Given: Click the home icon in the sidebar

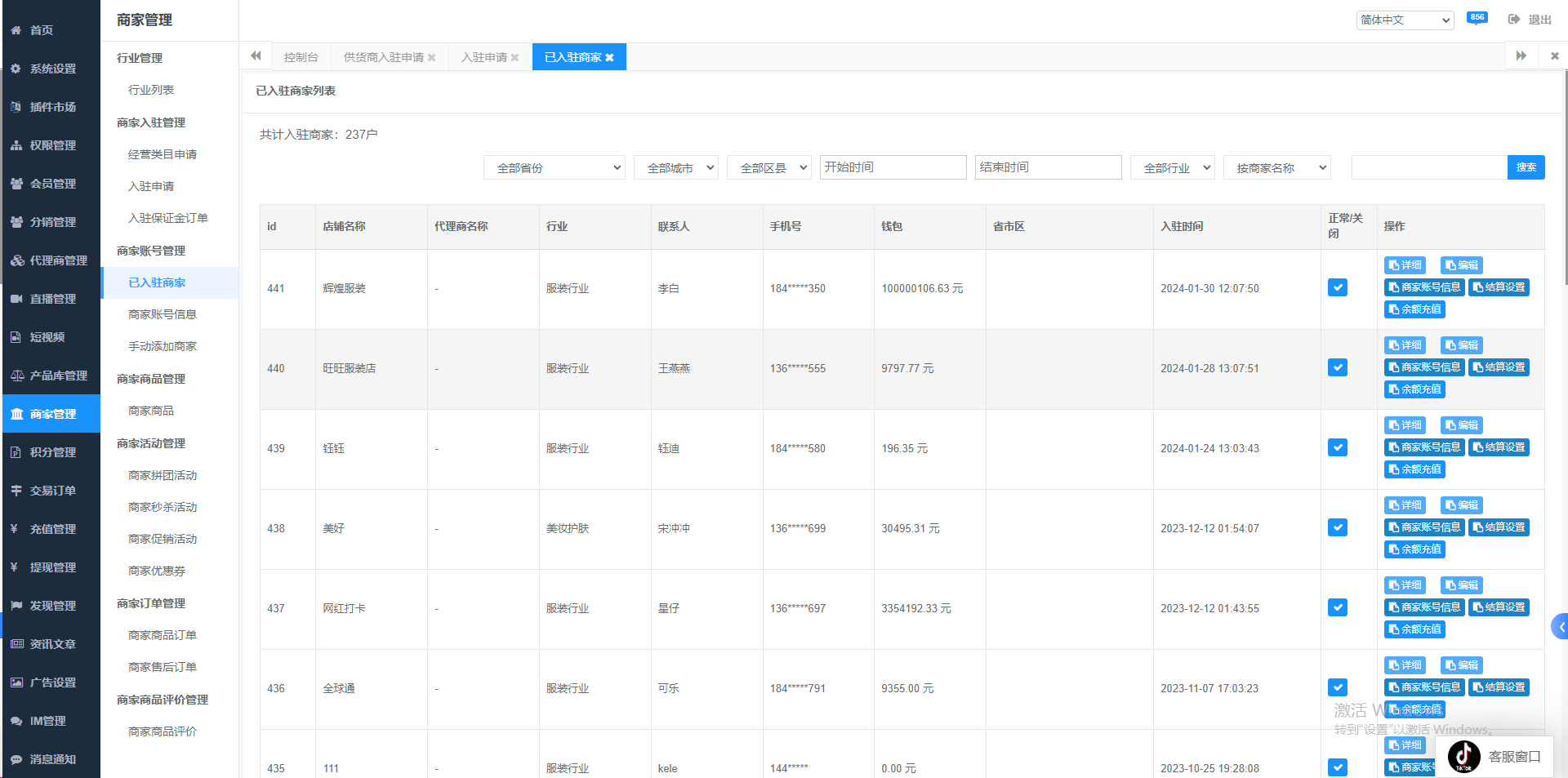Looking at the screenshot, I should coord(16,30).
